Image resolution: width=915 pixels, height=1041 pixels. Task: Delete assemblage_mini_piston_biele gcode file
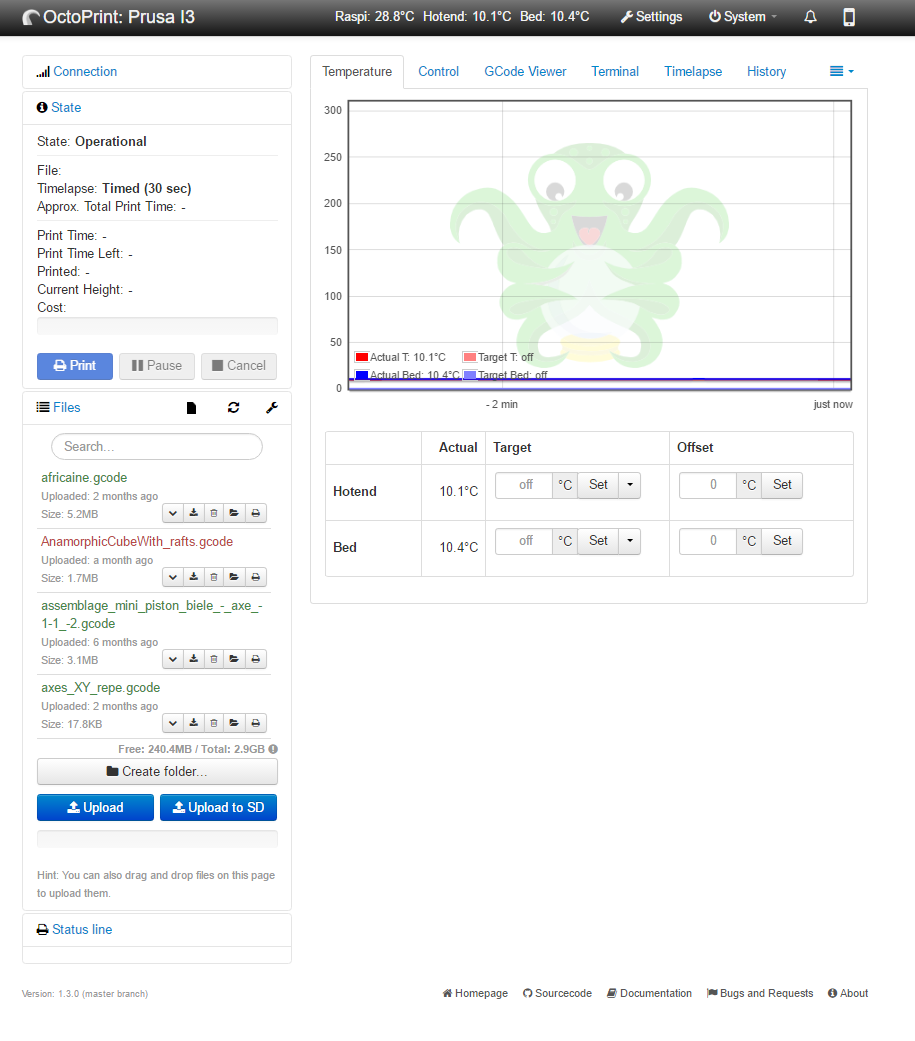click(214, 659)
